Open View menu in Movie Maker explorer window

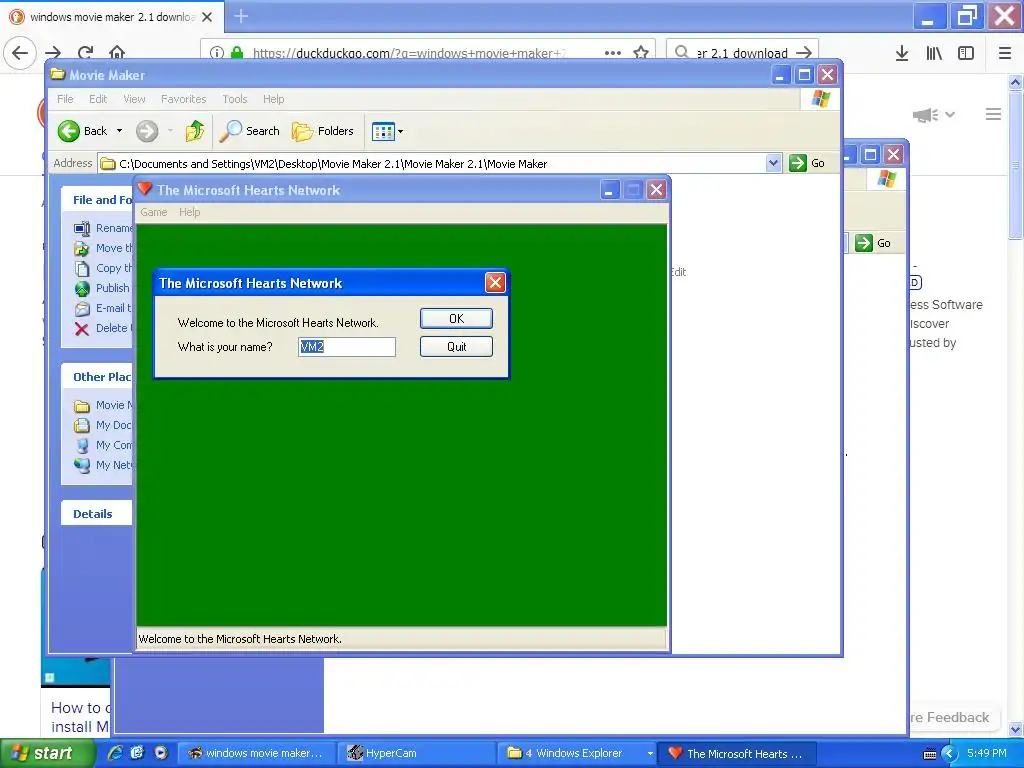tap(134, 99)
